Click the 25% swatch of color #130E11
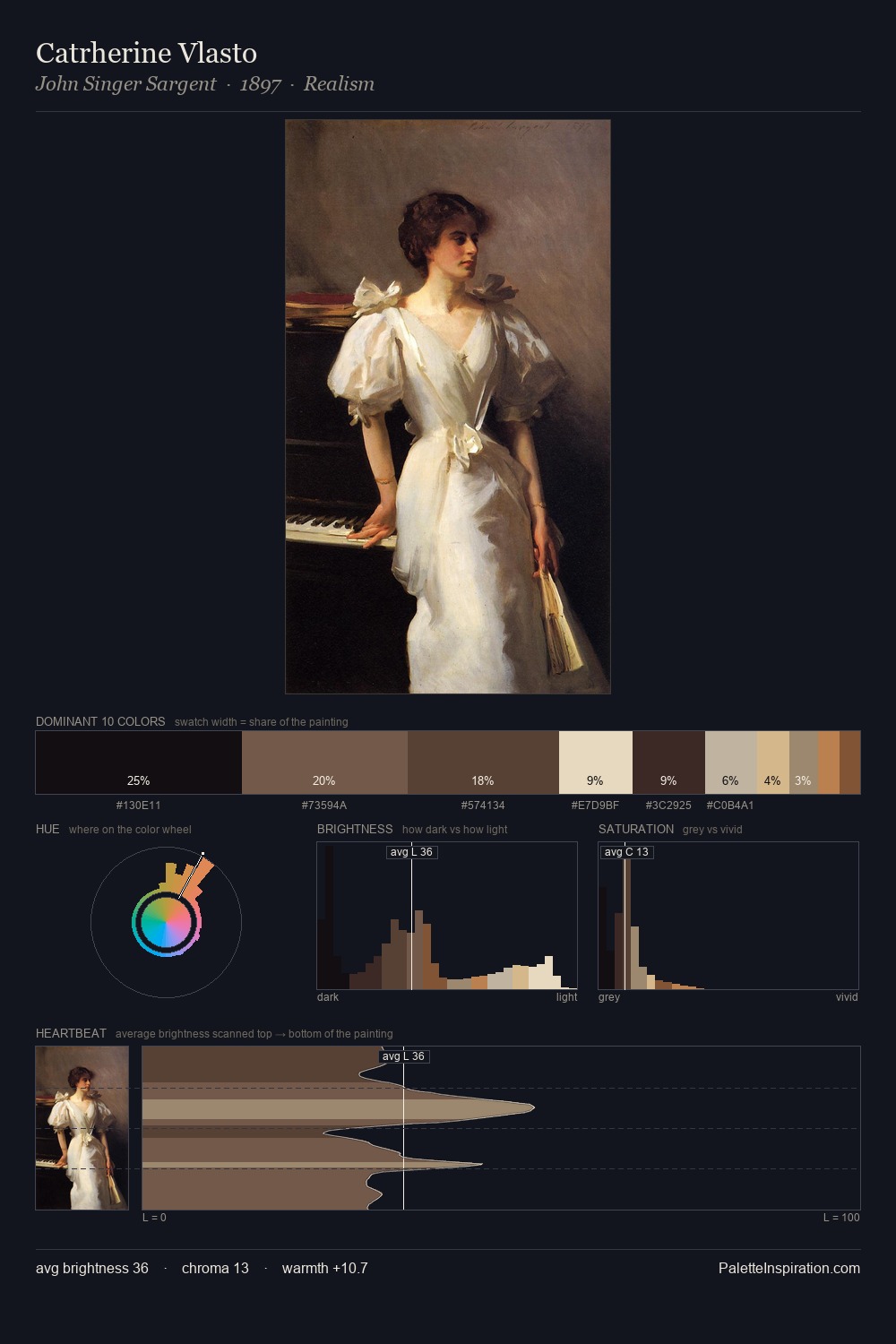The width and height of the screenshot is (896, 1344). point(139,762)
